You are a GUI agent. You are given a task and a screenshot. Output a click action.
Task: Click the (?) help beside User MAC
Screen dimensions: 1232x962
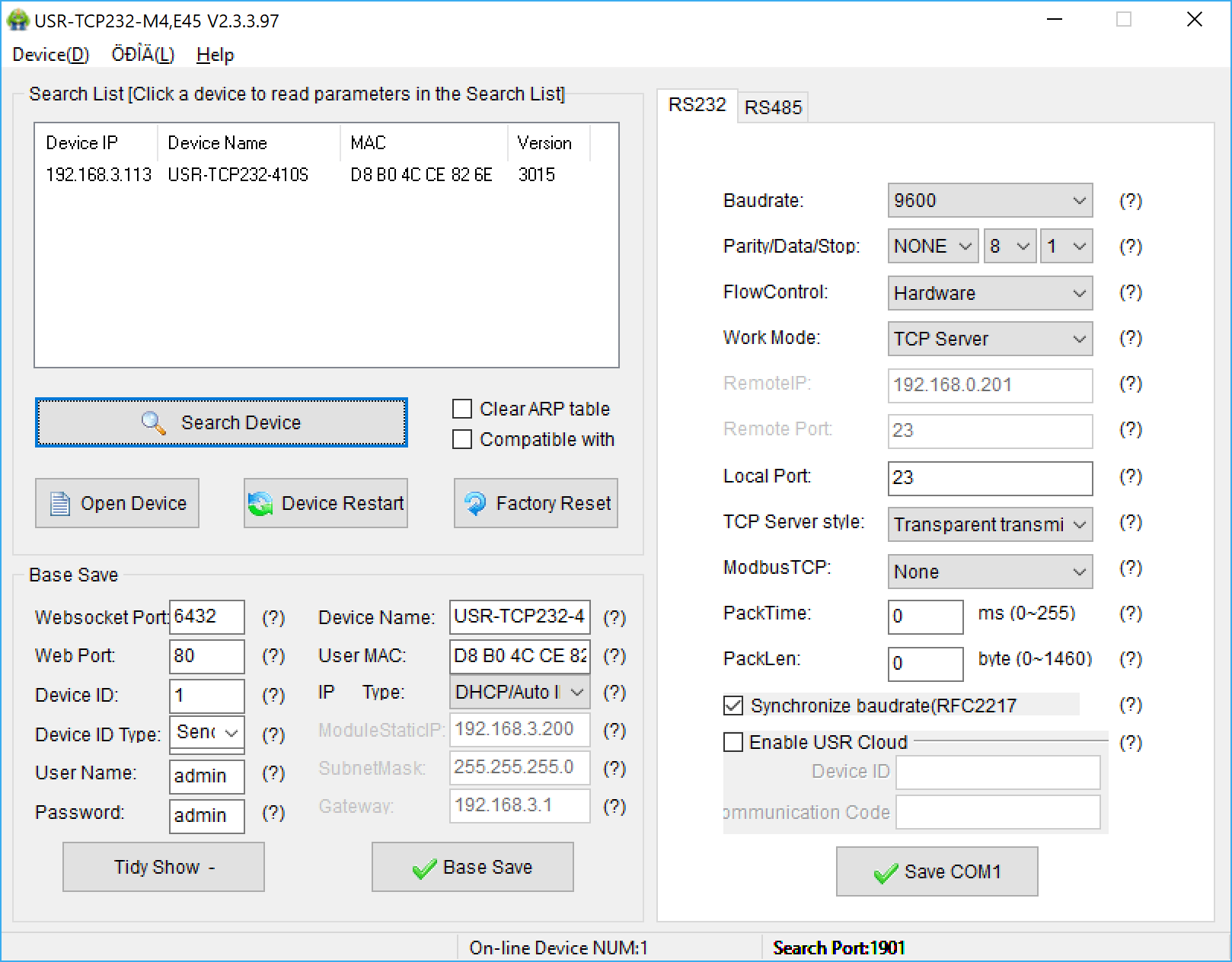click(614, 655)
